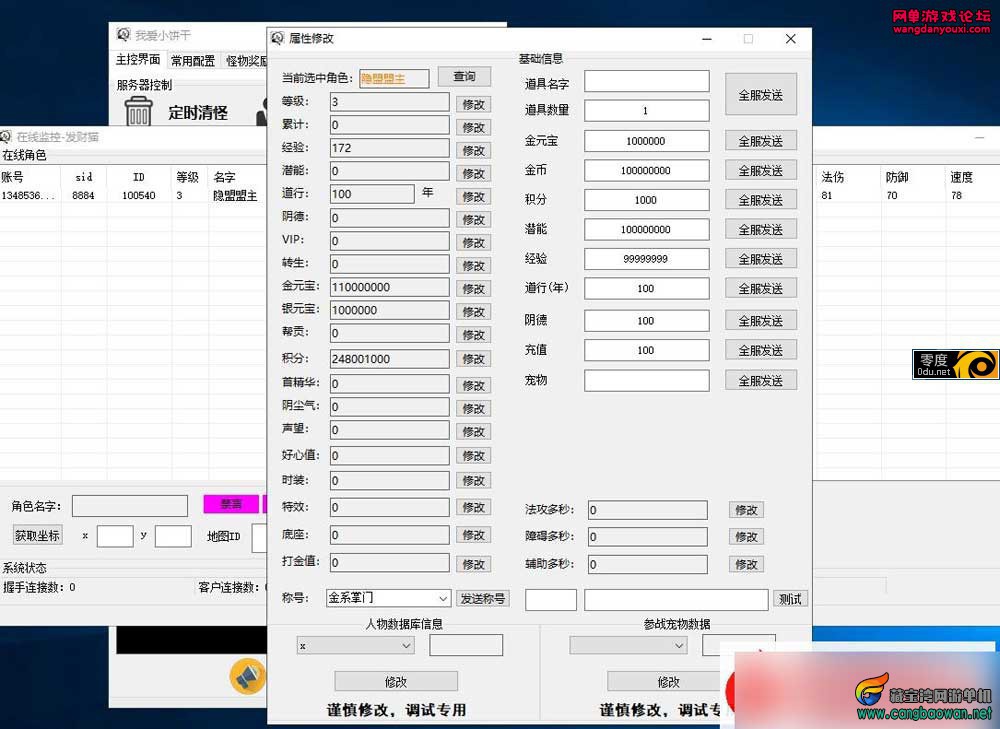Click the x coordinate input box

point(115,536)
